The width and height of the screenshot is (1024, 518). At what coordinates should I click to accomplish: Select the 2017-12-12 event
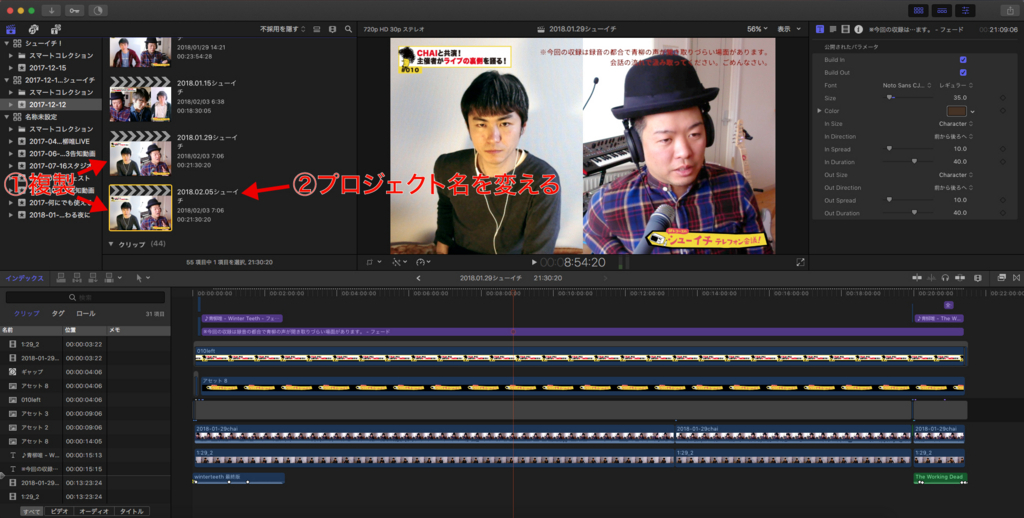pos(51,105)
